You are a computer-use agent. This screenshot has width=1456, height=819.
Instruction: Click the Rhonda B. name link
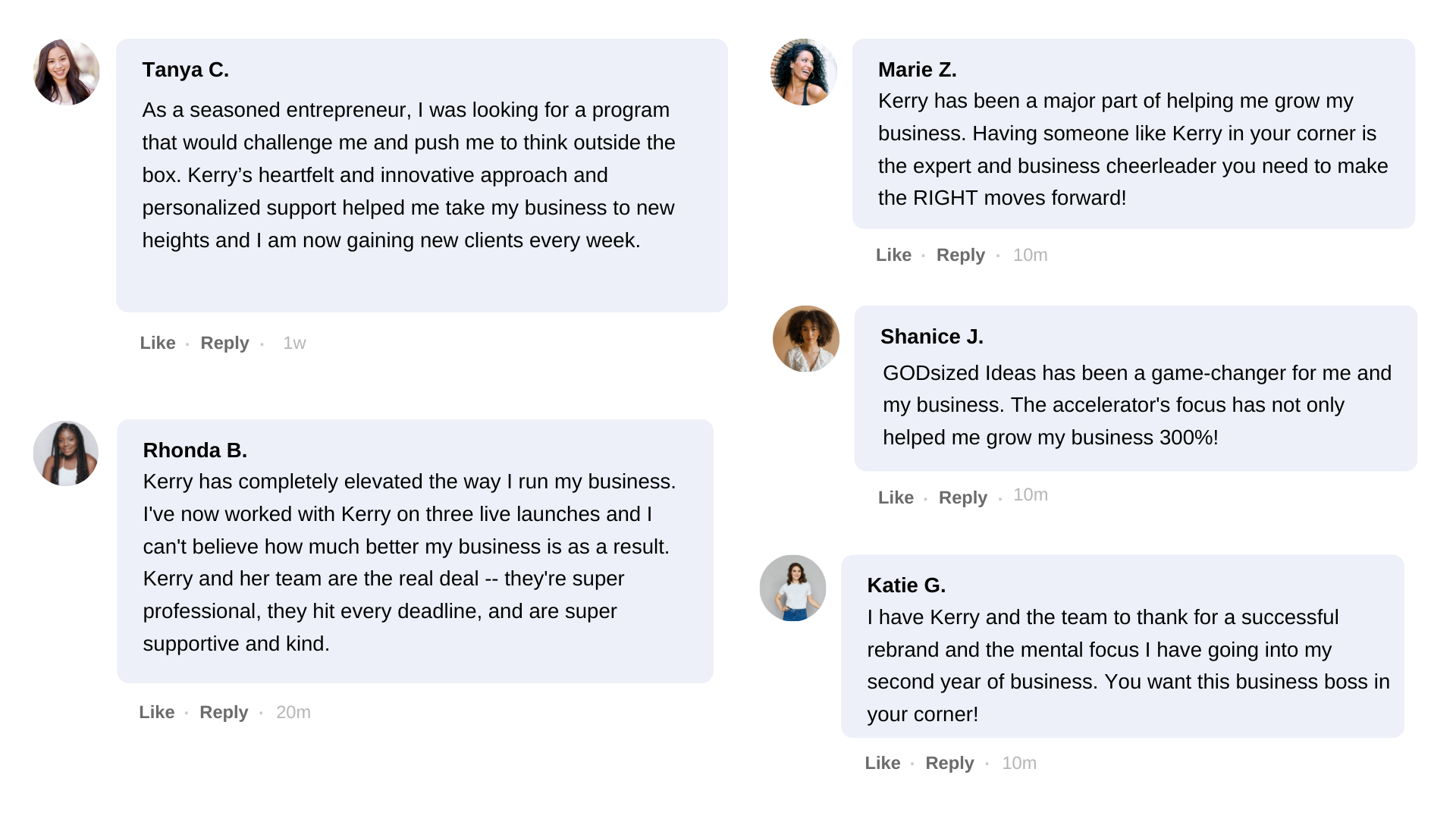click(195, 450)
